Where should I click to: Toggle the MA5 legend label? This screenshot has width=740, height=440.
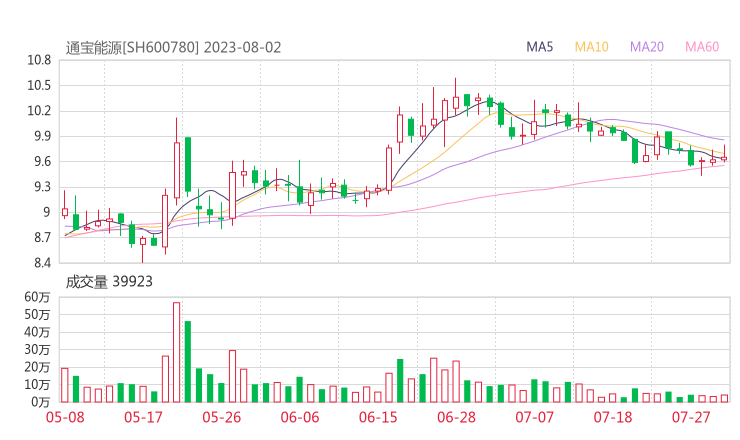540,47
